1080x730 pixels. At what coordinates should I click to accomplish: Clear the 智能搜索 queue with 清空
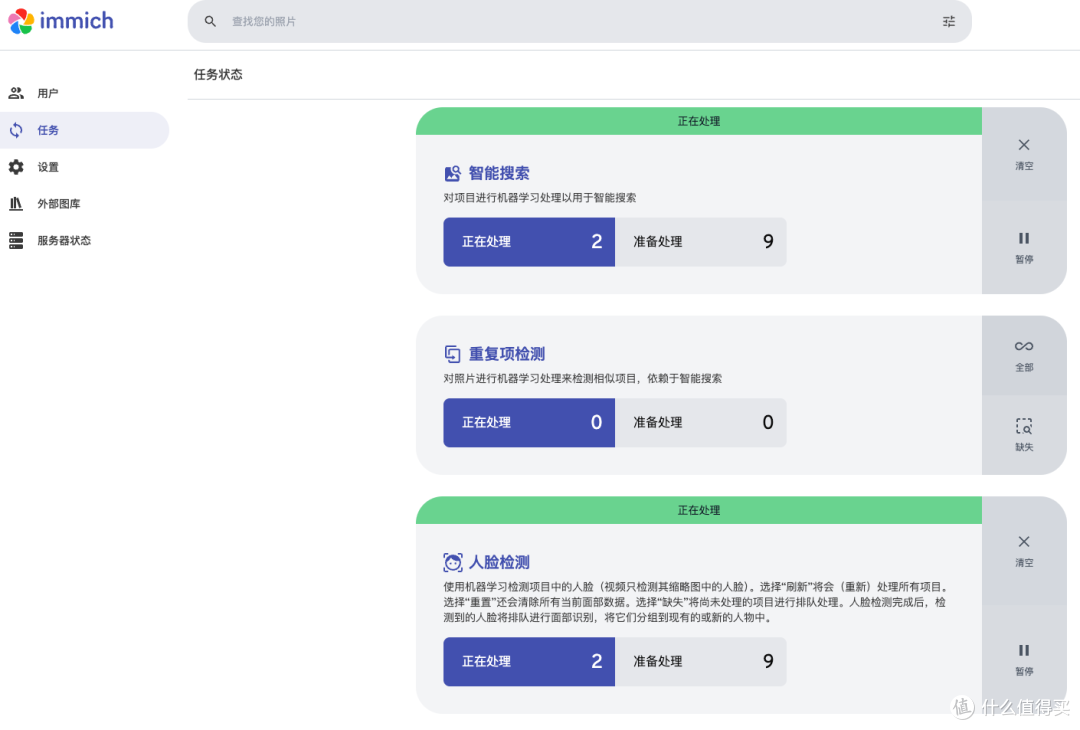point(1024,154)
